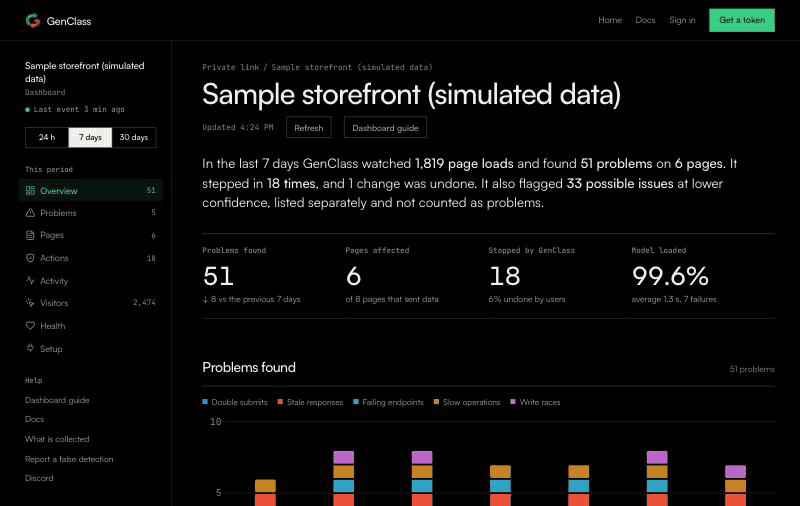Screen dimensions: 800x506
Task: Open What is collected link
Action: pos(57,439)
